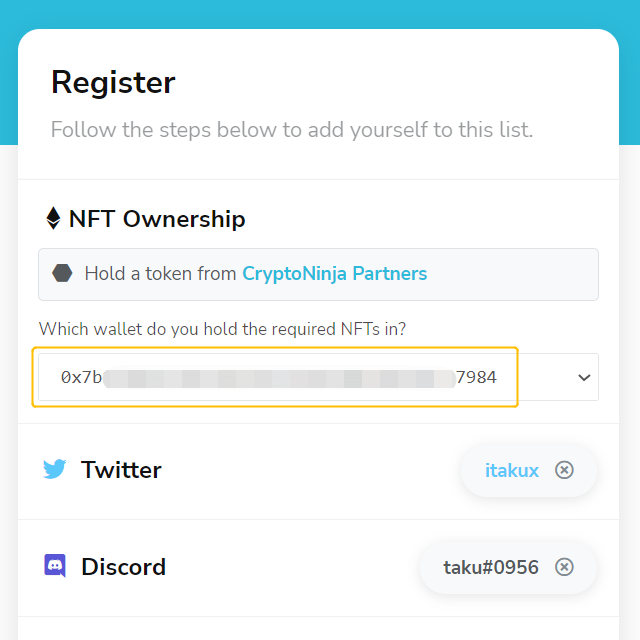Click the 'Follow the steps below' subtitle
The width and height of the screenshot is (640, 640).
pyautogui.click(x=292, y=130)
